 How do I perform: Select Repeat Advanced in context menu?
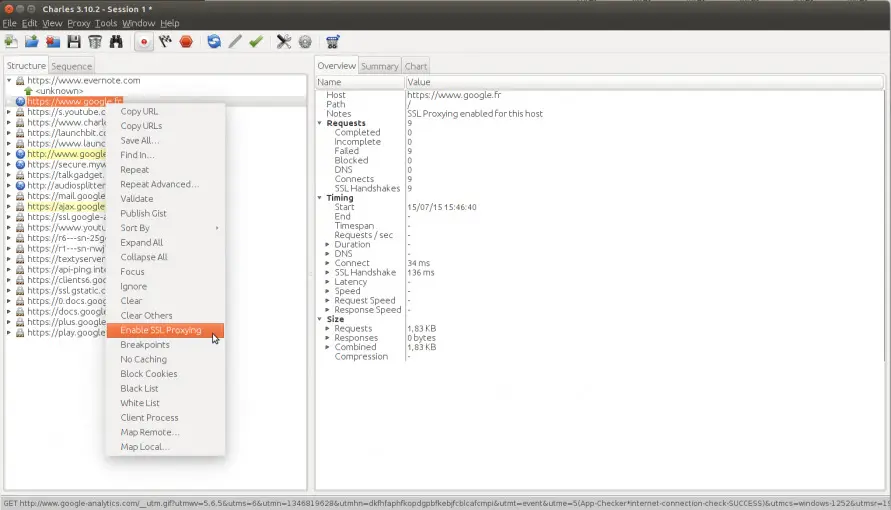tap(165, 184)
